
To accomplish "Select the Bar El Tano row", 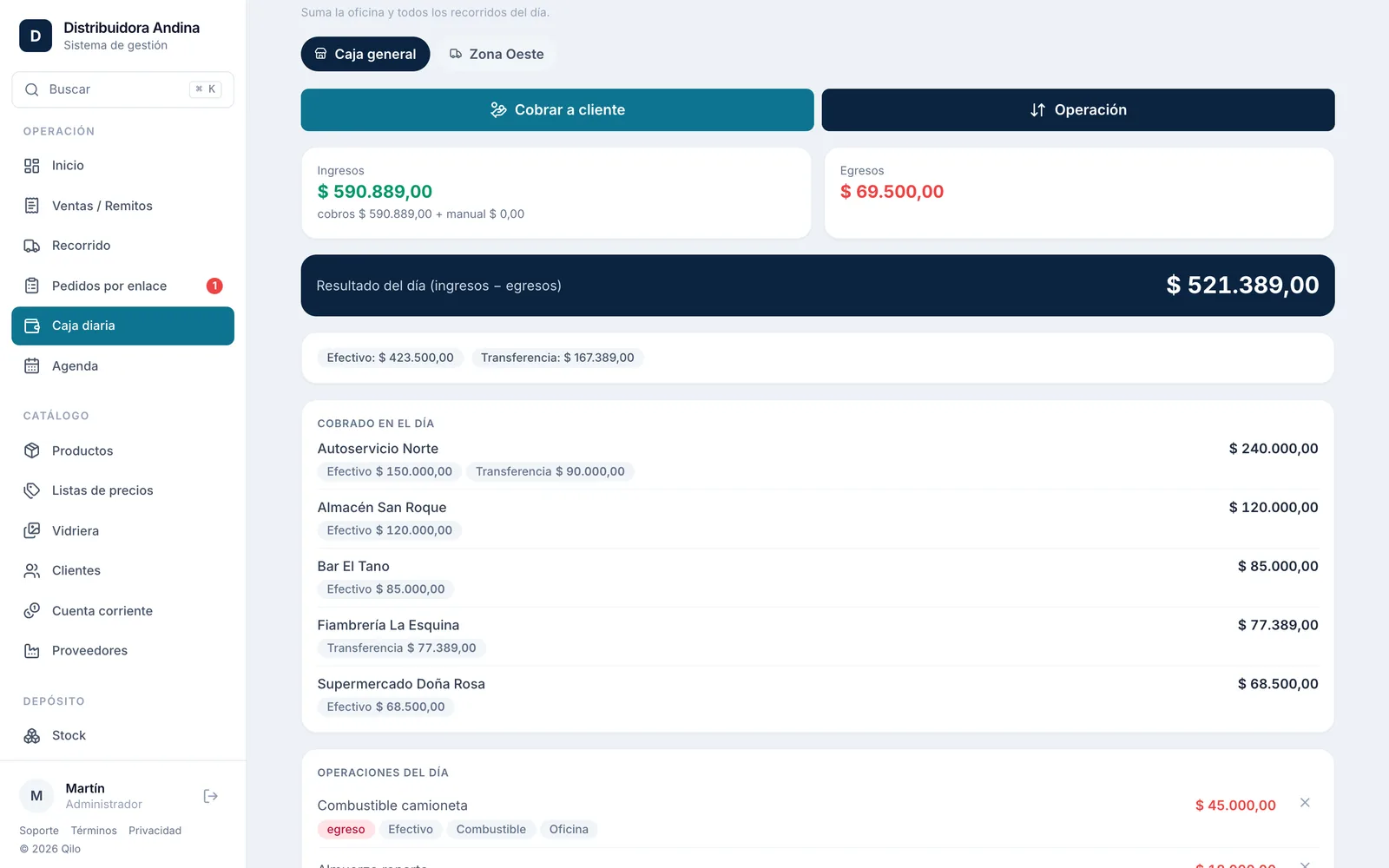I will (x=818, y=578).
